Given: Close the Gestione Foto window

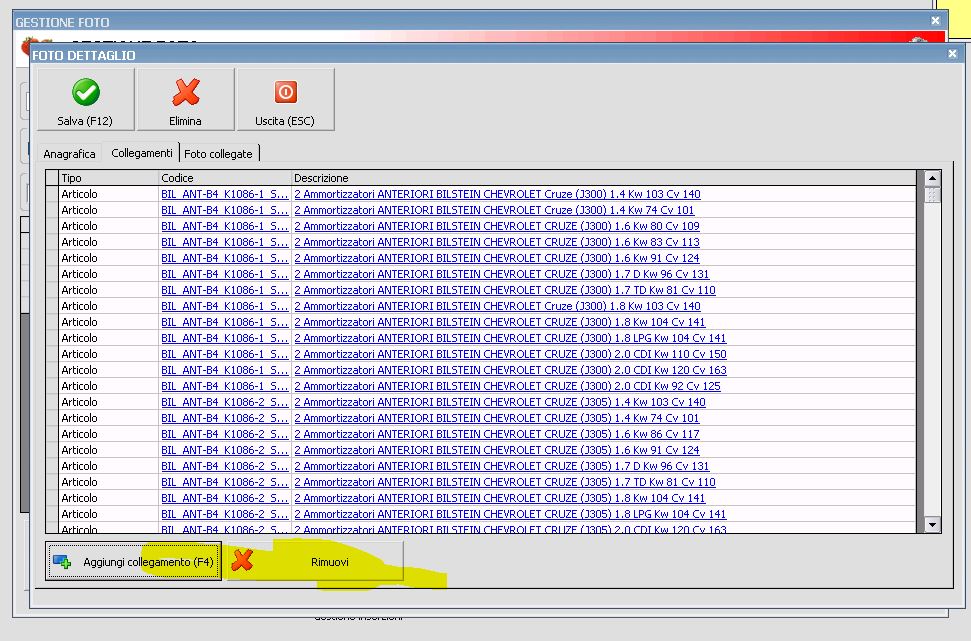Looking at the screenshot, I should 935,20.
